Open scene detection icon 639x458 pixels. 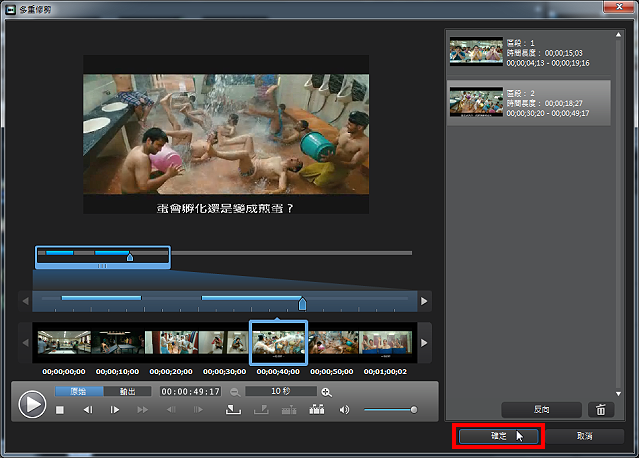coord(317,410)
